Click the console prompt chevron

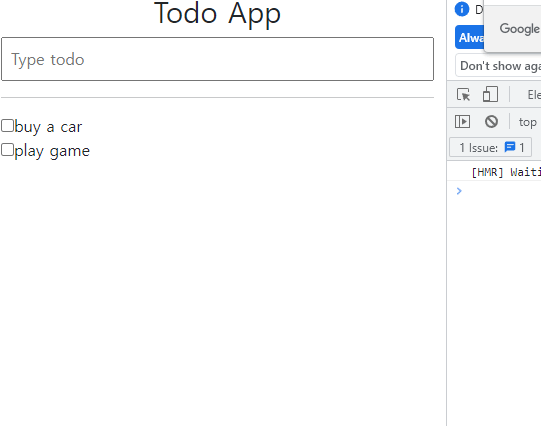459,191
